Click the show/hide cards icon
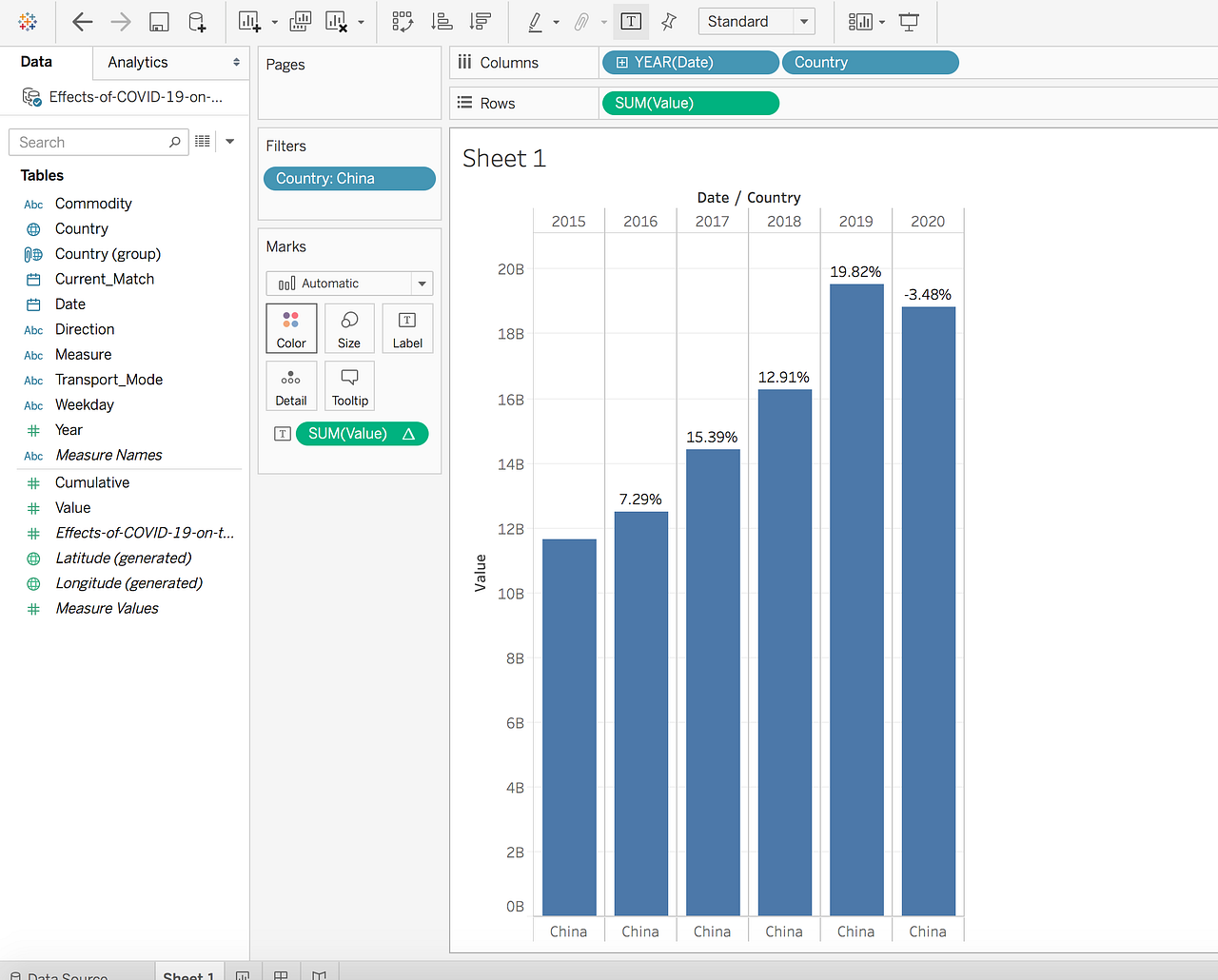The height and width of the screenshot is (980, 1218). click(x=860, y=22)
